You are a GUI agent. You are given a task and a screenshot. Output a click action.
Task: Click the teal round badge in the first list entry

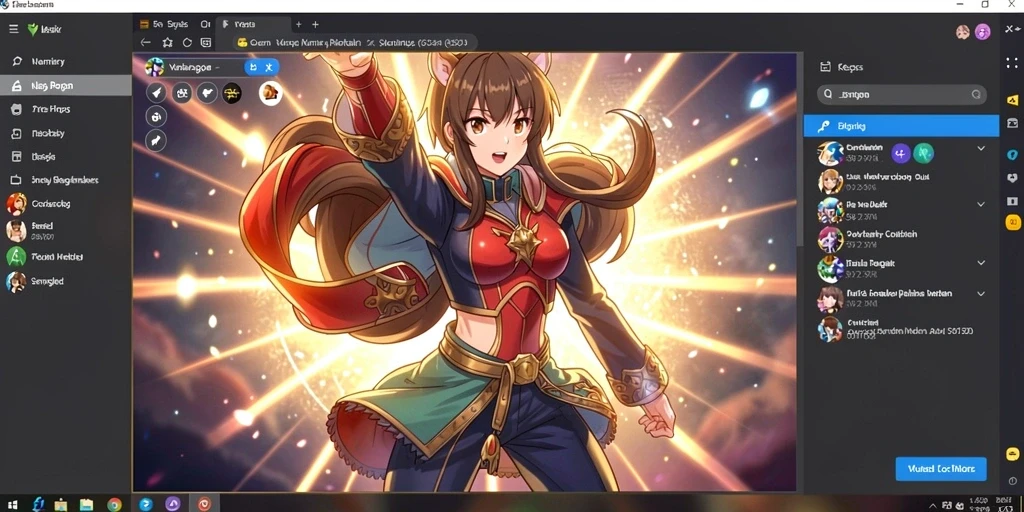coord(923,153)
